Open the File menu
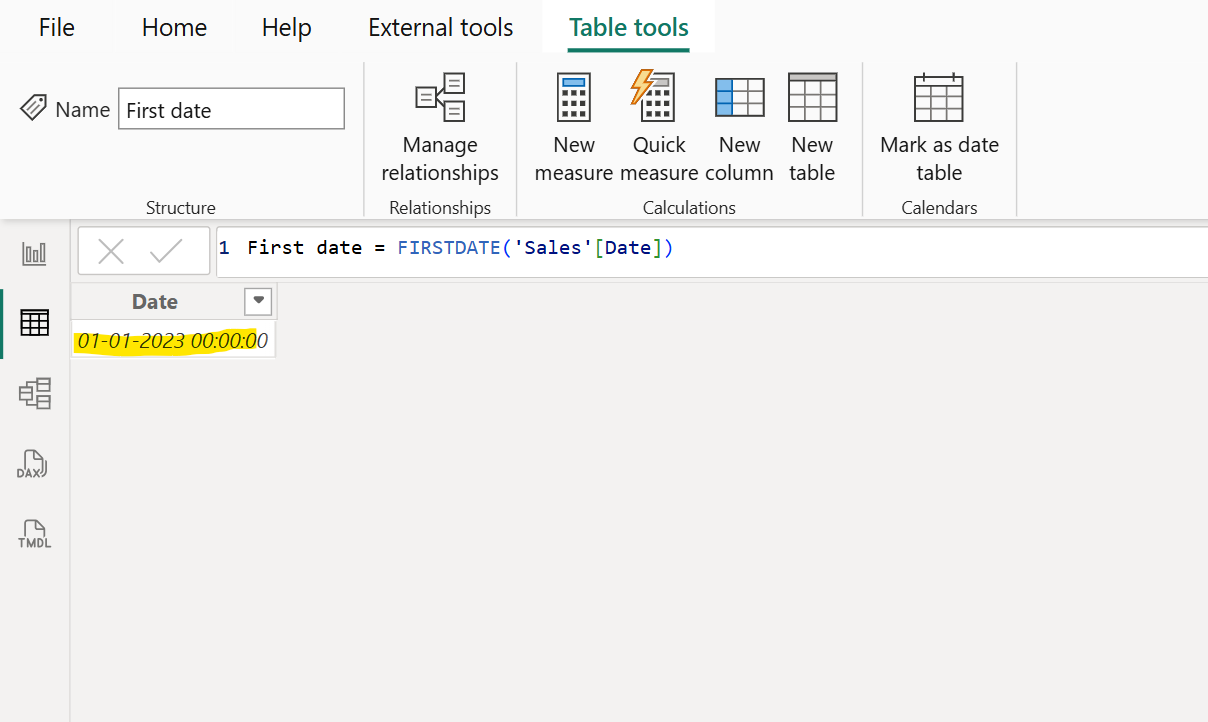The height and width of the screenshot is (722, 1208). 56,27
